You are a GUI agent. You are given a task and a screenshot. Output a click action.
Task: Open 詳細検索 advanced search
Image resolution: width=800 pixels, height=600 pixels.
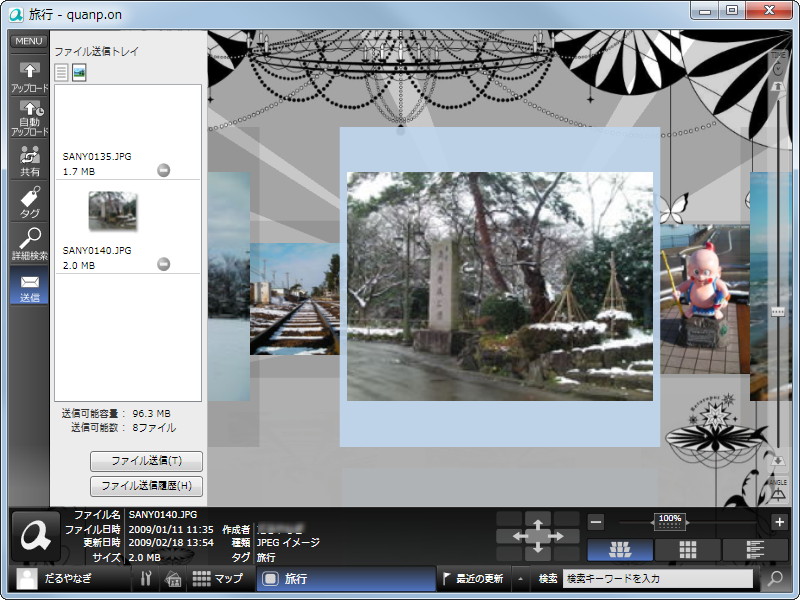(30, 244)
